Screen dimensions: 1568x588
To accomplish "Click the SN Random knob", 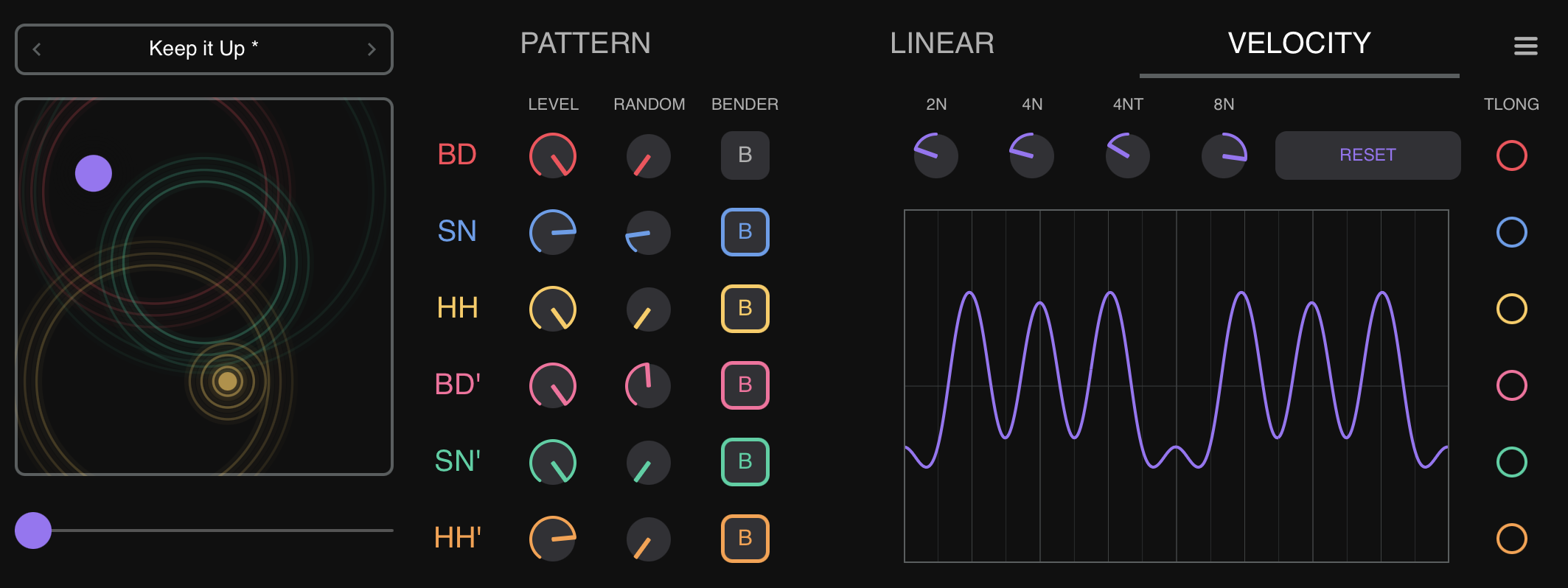I will tap(647, 232).
